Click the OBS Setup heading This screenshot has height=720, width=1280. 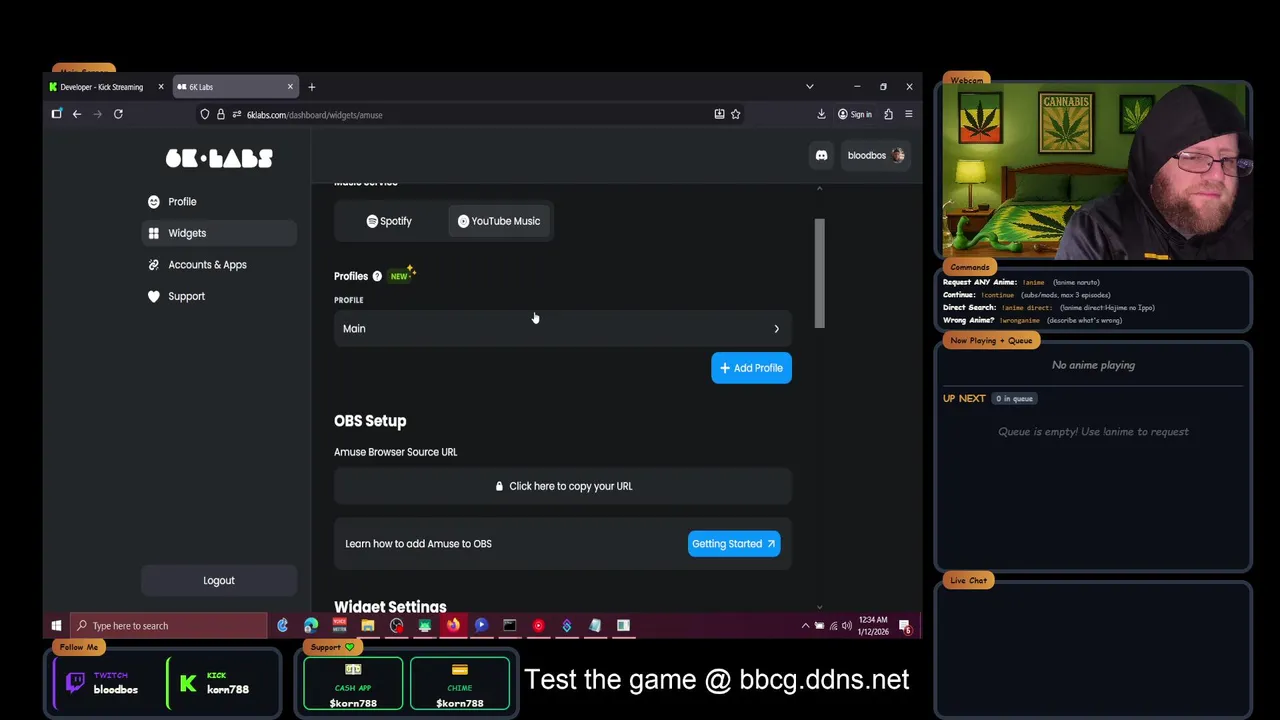click(x=370, y=421)
